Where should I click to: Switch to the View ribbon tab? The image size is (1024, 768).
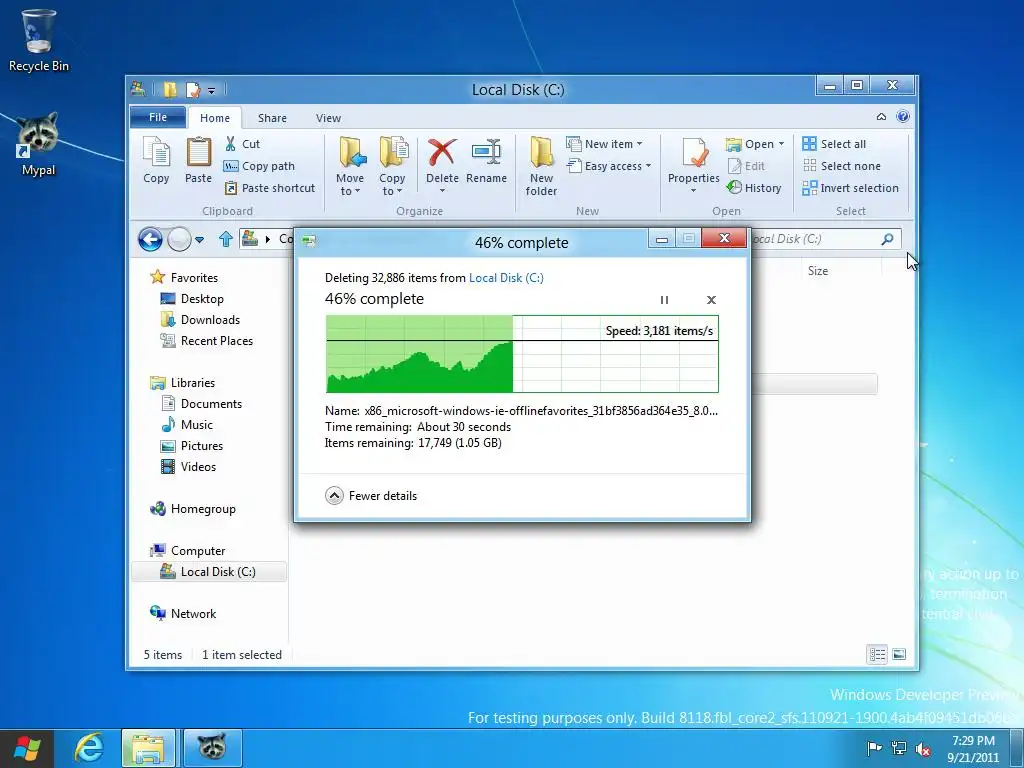coord(328,118)
